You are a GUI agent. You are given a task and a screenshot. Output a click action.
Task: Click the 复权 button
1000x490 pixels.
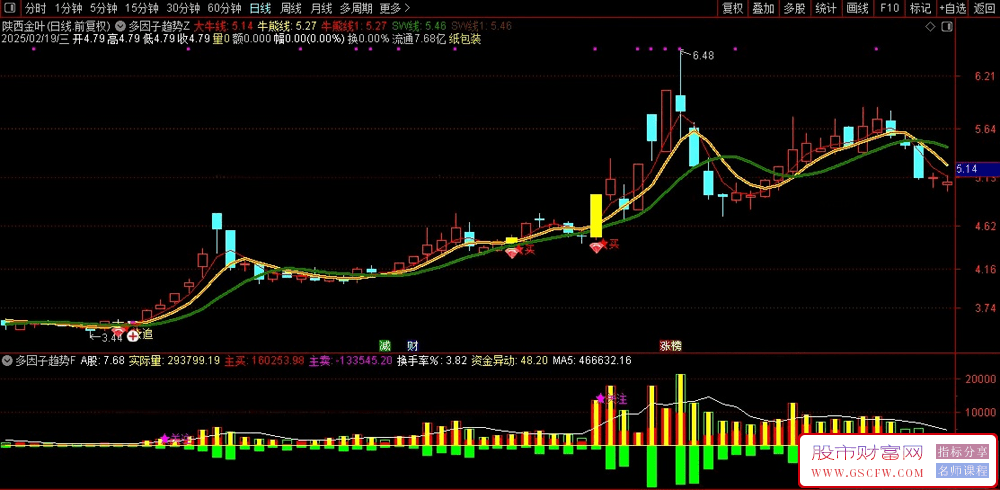pos(732,8)
